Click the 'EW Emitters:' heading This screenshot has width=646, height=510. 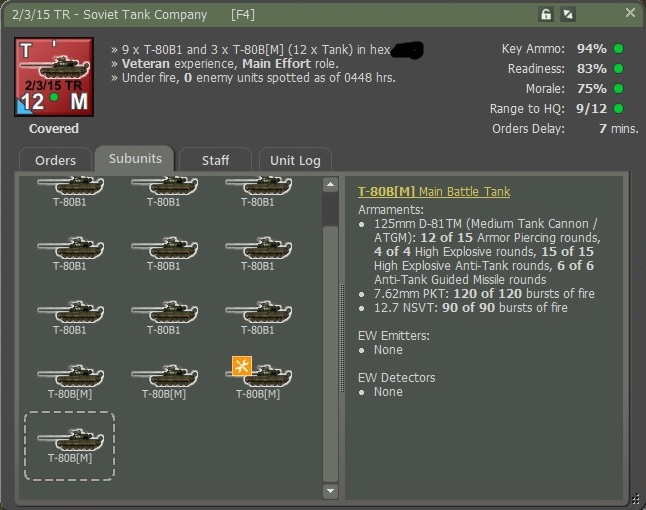tap(394, 336)
